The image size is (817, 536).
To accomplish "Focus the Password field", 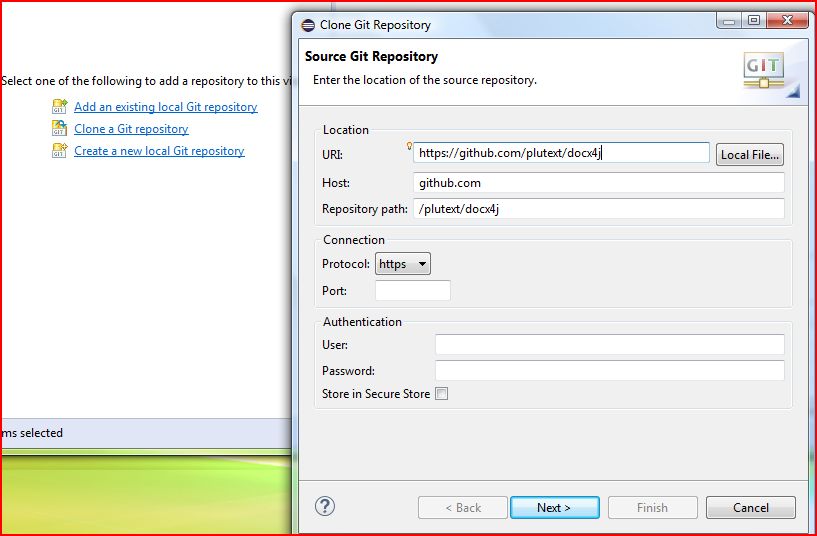I will [610, 370].
